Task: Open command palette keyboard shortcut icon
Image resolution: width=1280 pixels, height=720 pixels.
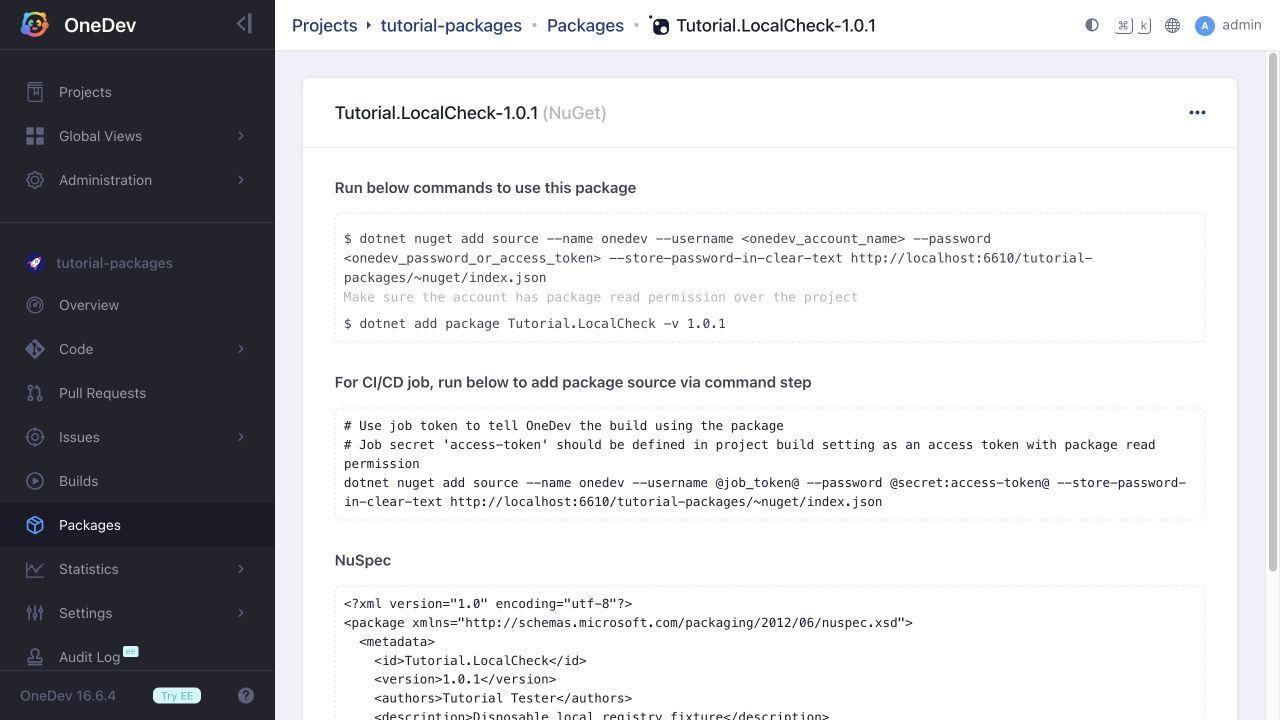Action: (1133, 25)
